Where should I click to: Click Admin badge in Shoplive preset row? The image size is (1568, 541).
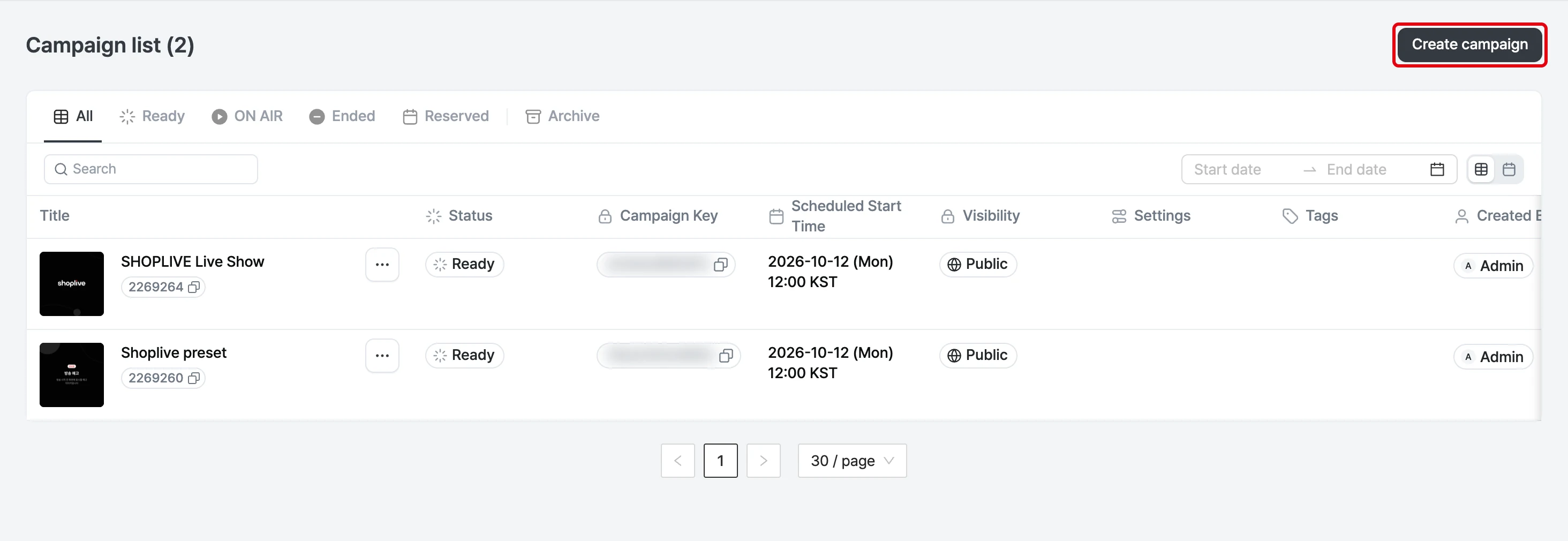(1493, 357)
